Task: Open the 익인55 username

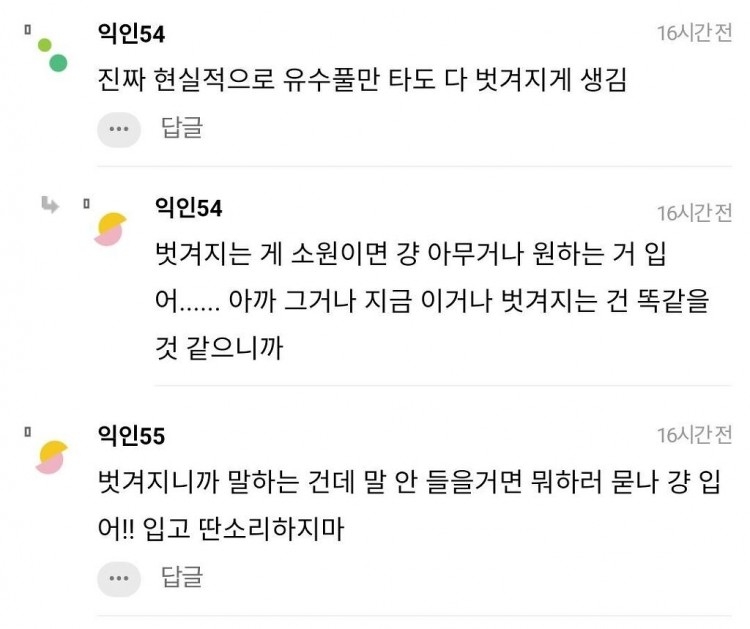Action: click(131, 436)
